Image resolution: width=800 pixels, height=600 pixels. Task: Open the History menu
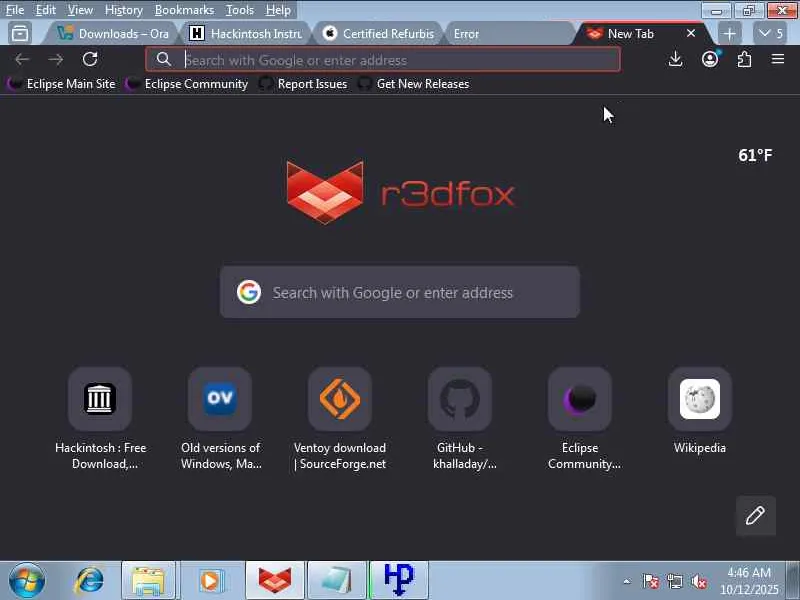click(123, 10)
